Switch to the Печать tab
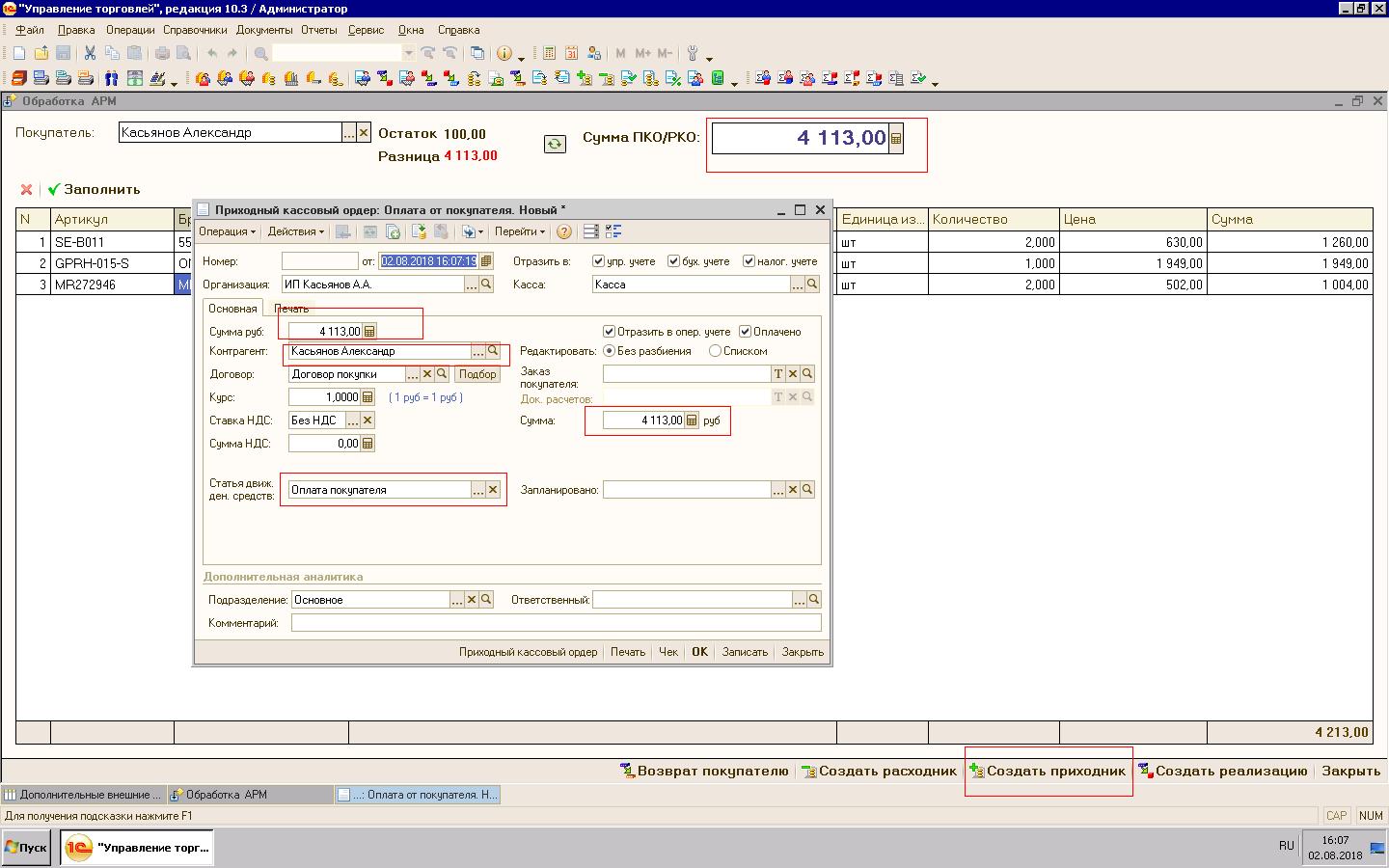Viewport: 1389px width, 868px height. 291,309
